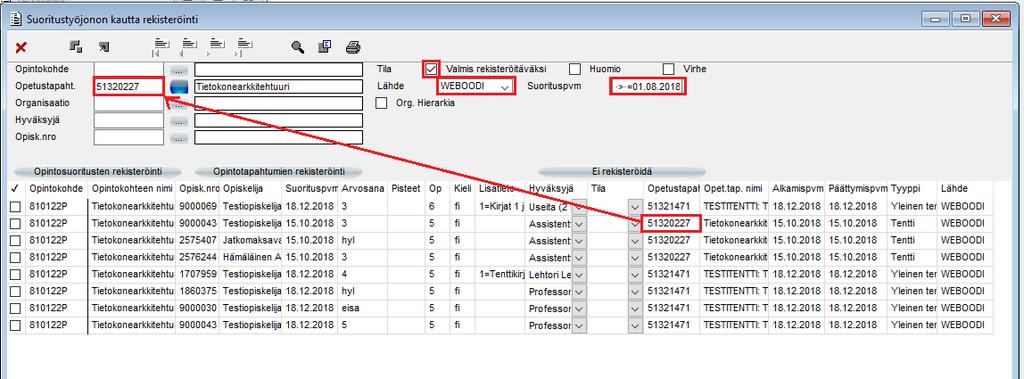Click the checkmark select-all column header

15,188
